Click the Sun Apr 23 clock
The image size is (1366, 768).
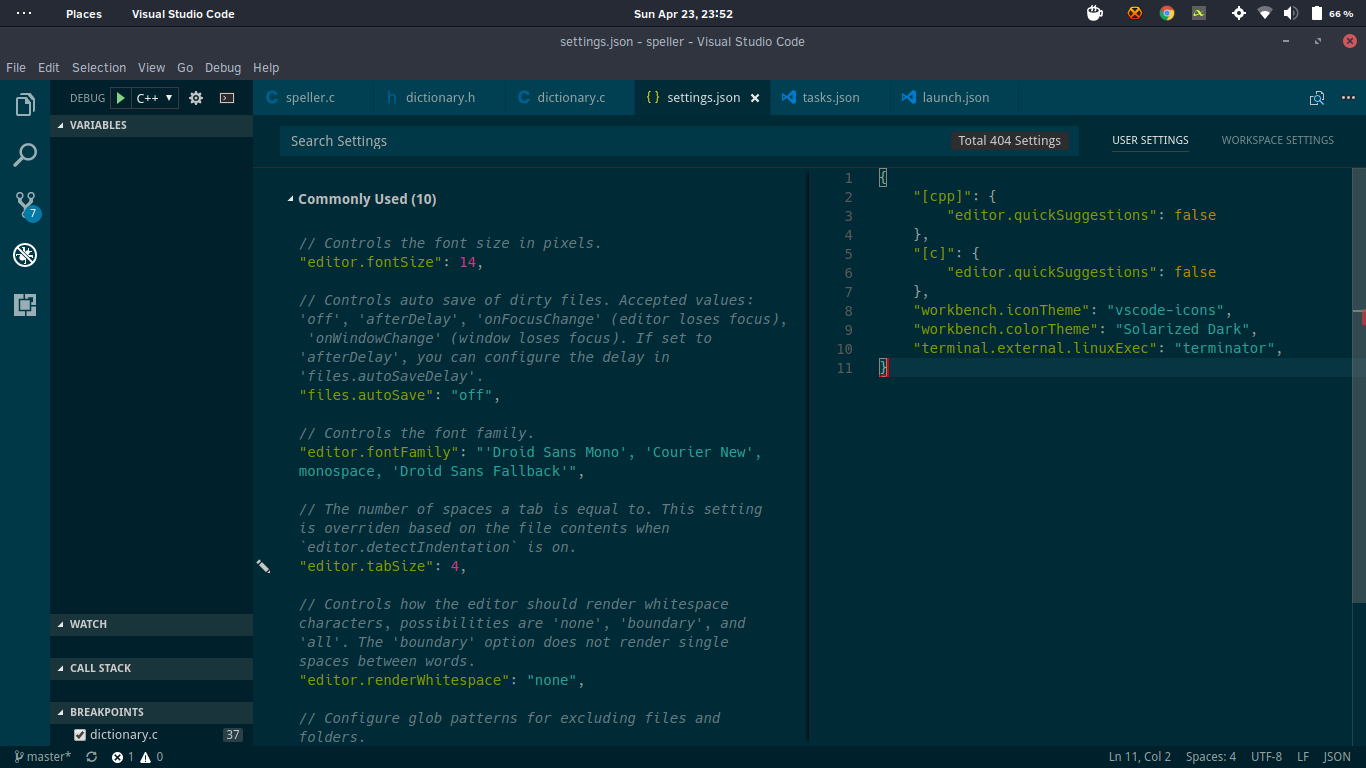click(683, 14)
